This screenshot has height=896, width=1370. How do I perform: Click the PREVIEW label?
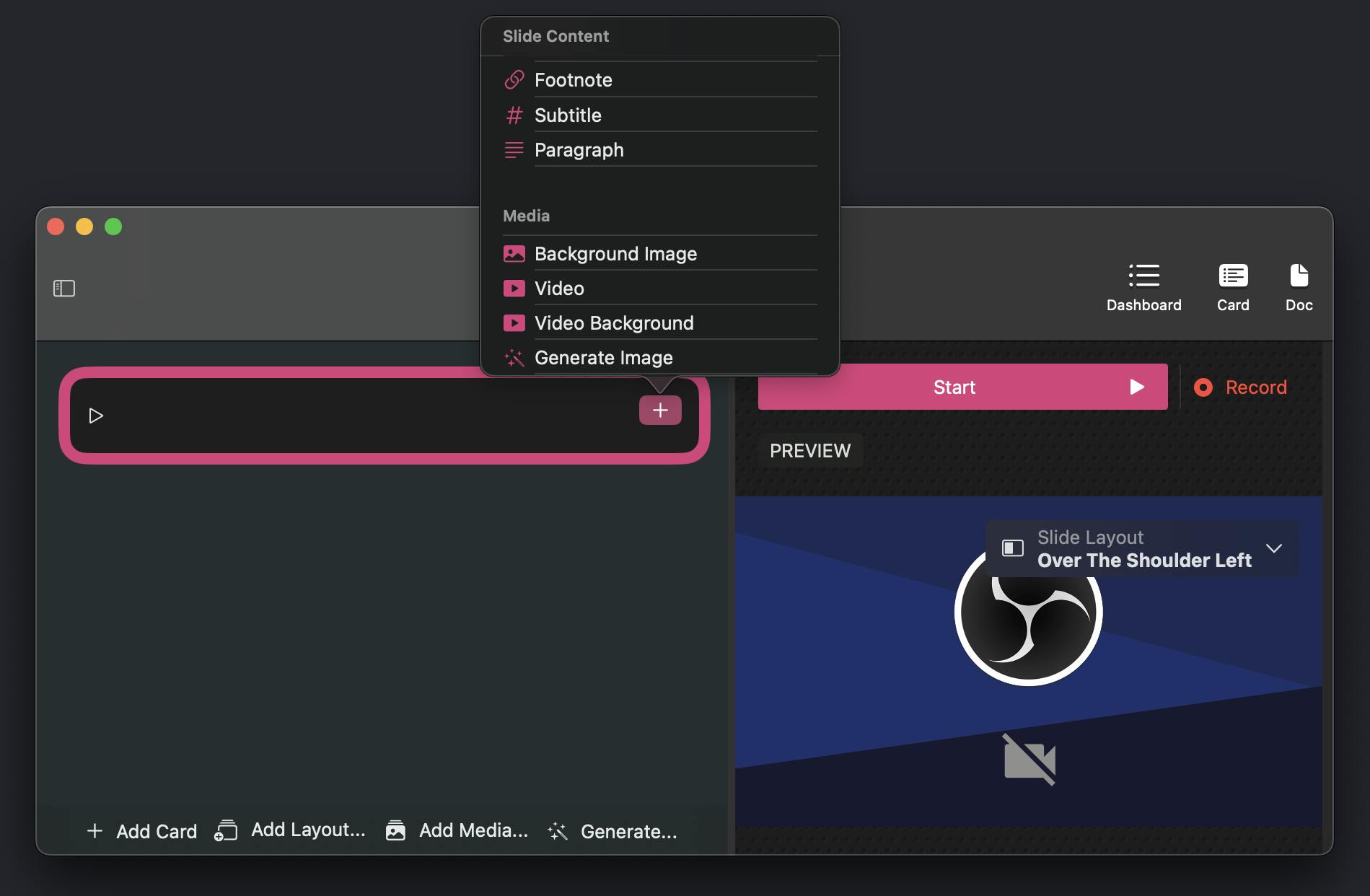[x=810, y=450]
